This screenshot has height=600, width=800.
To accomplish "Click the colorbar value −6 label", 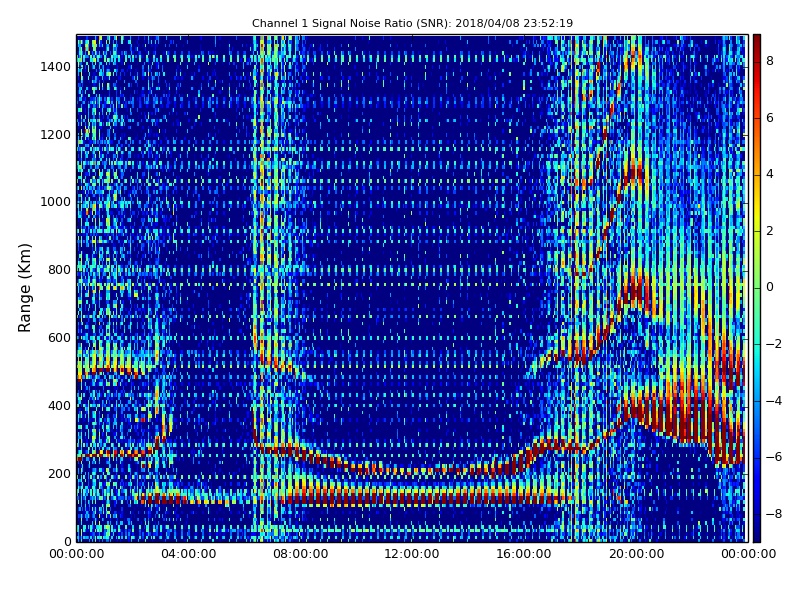I will [x=774, y=457].
